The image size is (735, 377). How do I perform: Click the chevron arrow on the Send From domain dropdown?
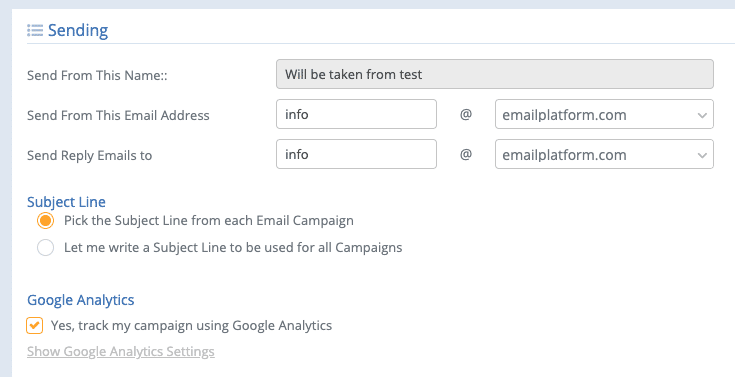(702, 115)
